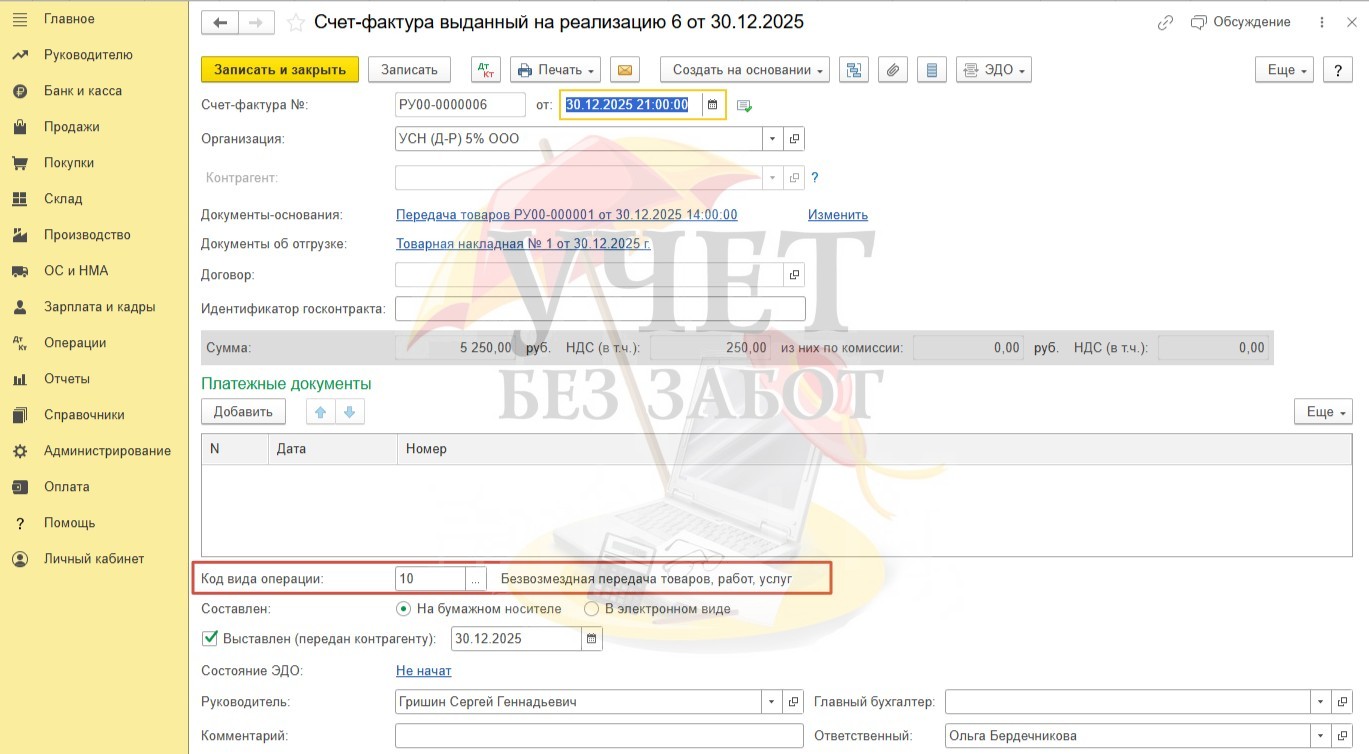Open the Не начат ЭДО status link
The image size is (1369, 754).
point(424,671)
